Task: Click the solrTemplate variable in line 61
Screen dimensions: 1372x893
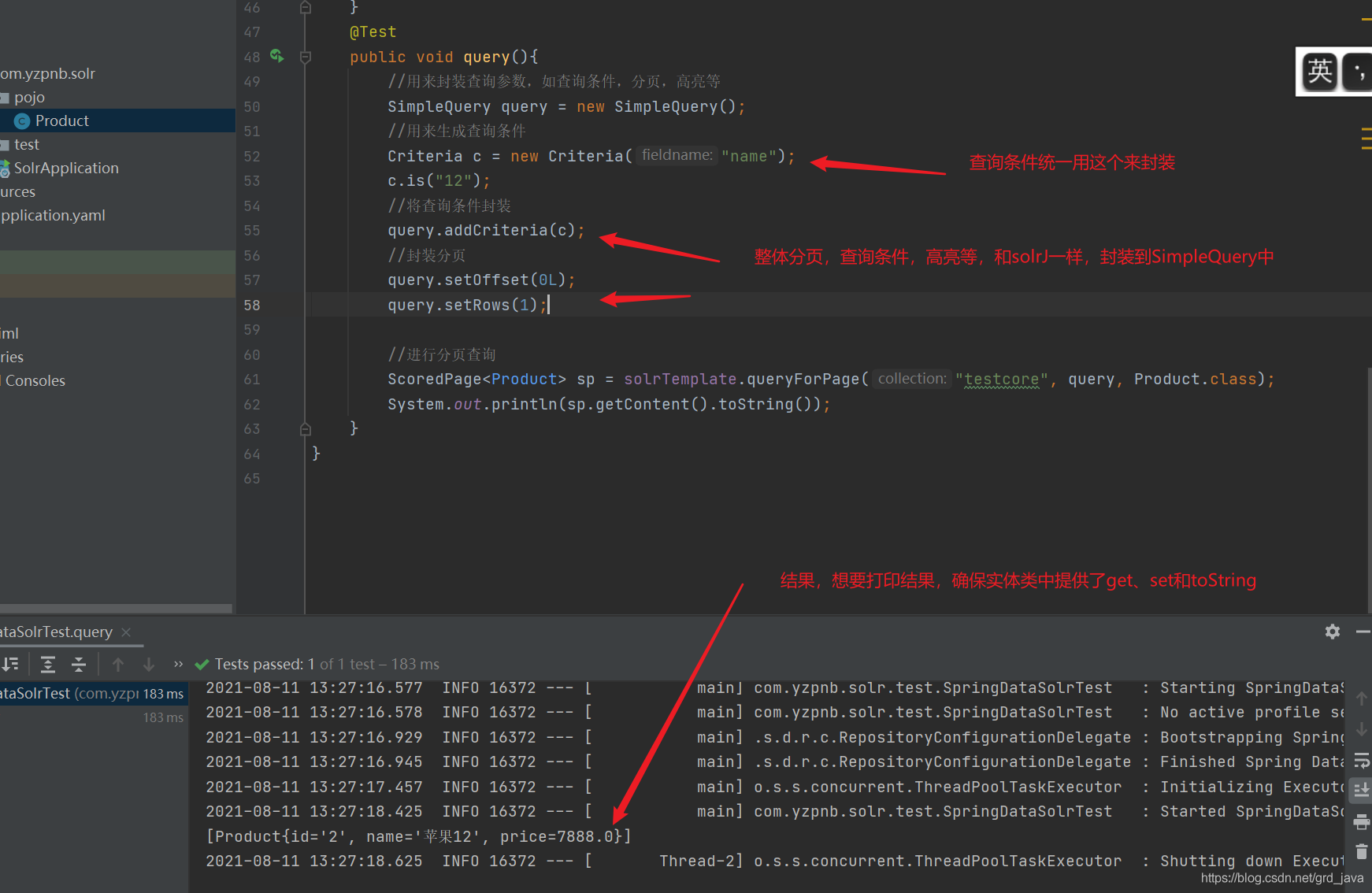Action: [x=680, y=380]
